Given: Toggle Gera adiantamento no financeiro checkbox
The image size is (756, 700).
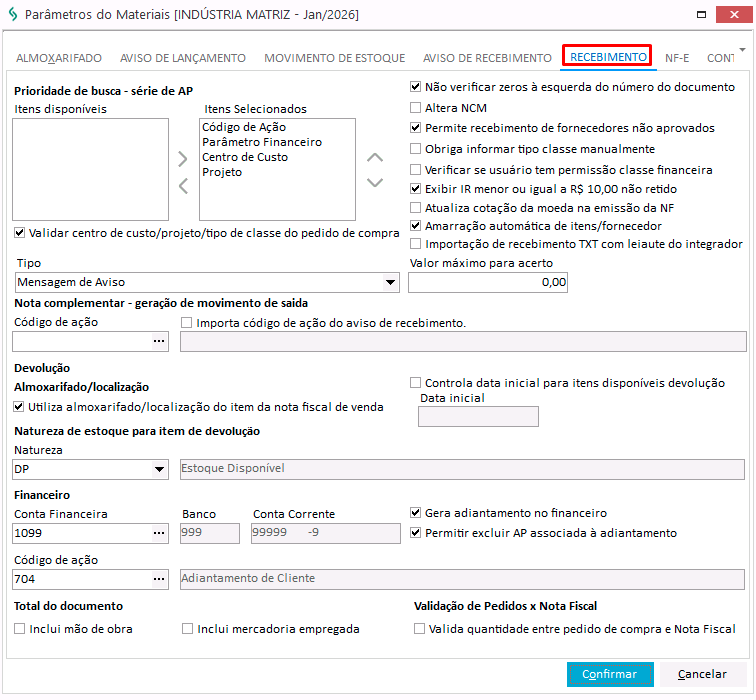Looking at the screenshot, I should point(415,512).
